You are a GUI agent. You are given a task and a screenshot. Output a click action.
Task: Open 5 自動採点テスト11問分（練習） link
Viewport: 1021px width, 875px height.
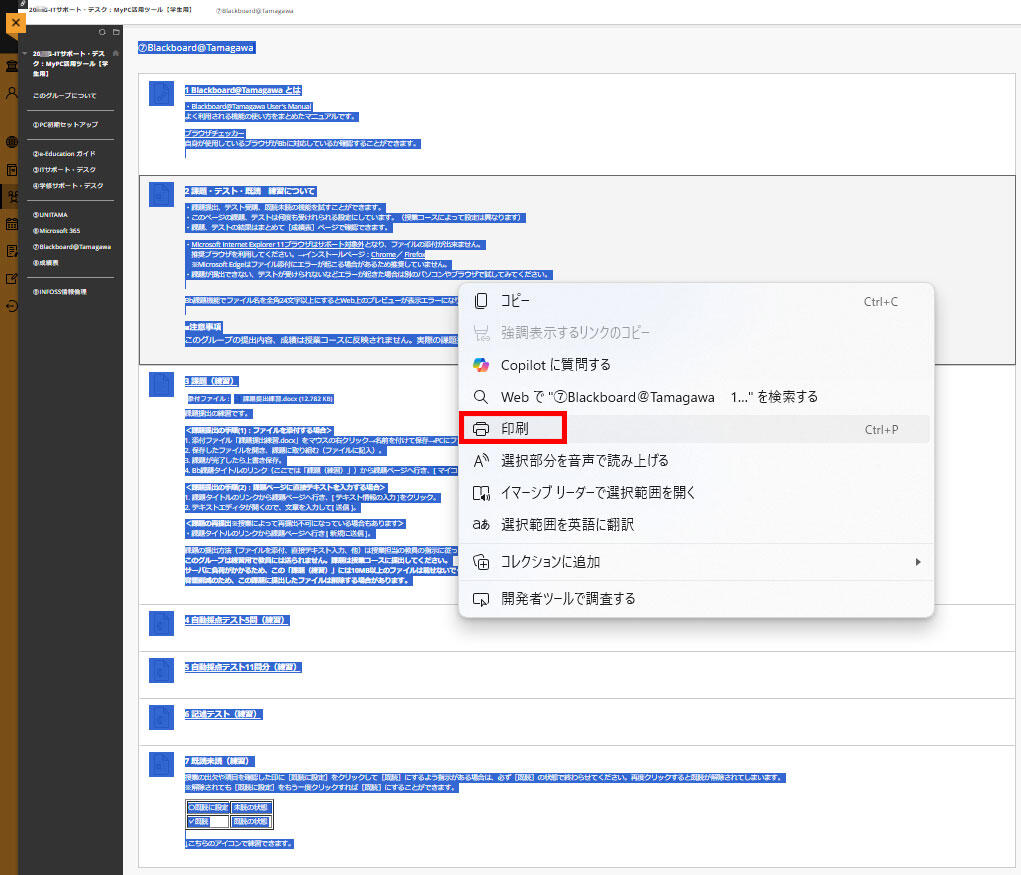[x=243, y=667]
